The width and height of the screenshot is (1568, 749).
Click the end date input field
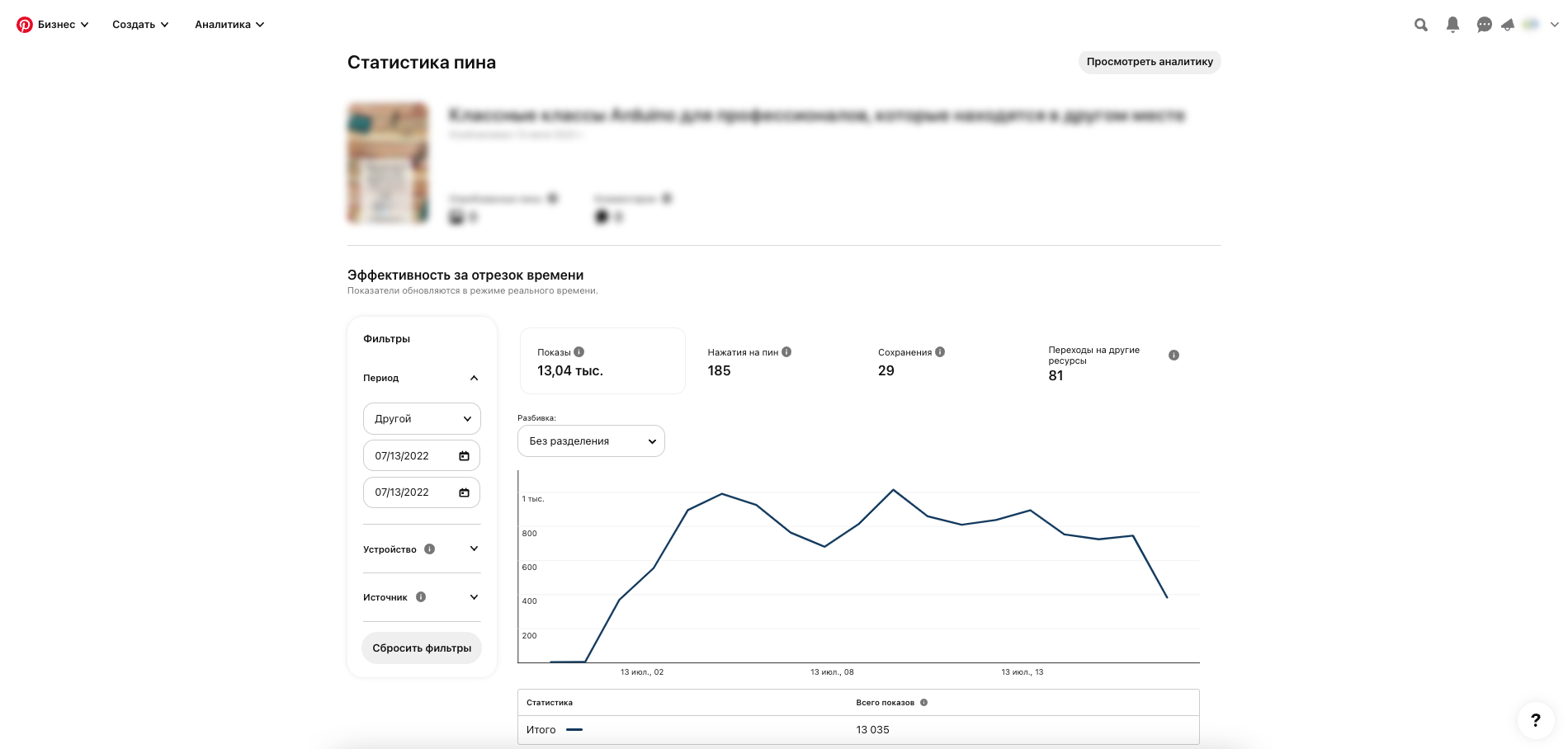click(422, 492)
